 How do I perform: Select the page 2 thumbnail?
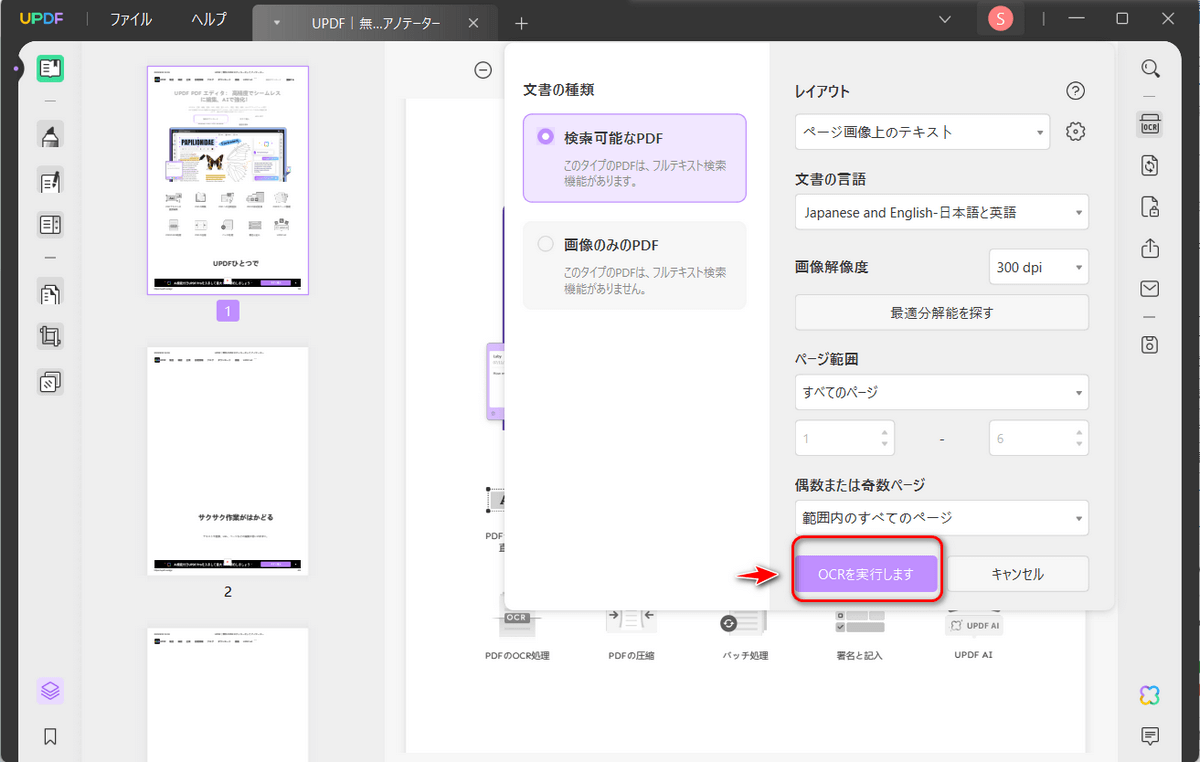point(227,460)
